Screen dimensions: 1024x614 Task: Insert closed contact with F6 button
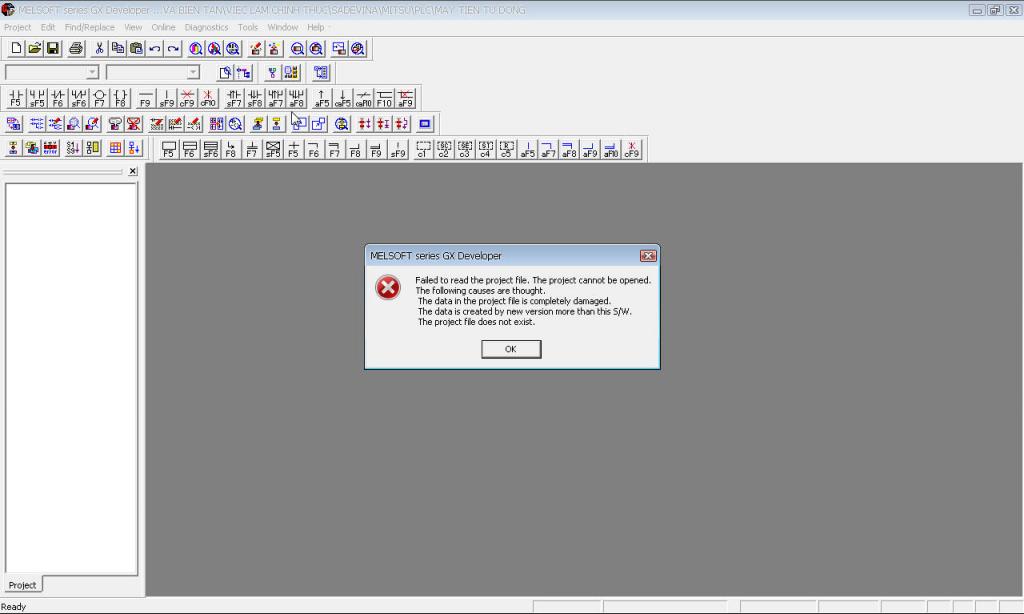point(58,98)
